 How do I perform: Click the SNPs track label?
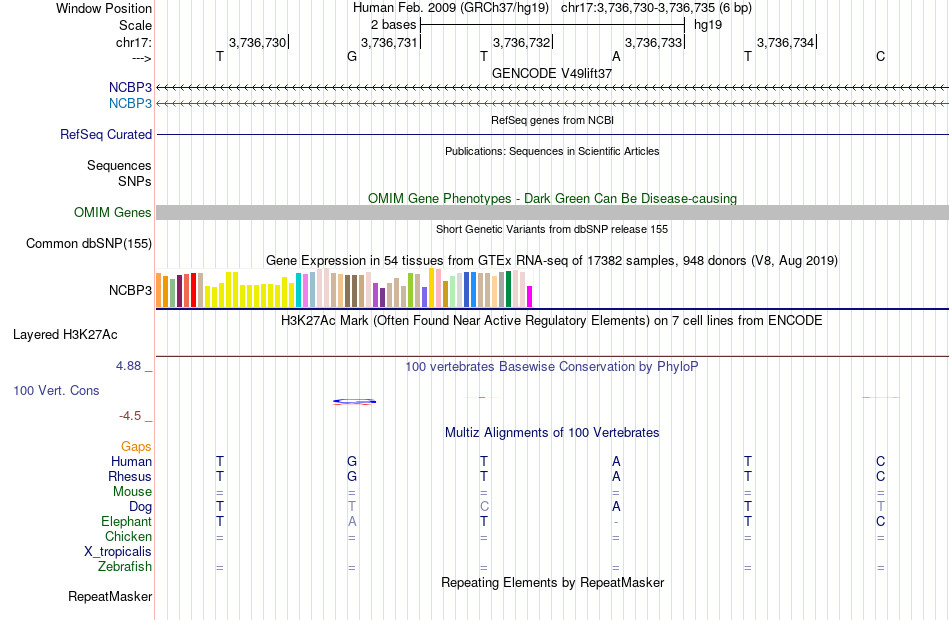[x=135, y=181]
